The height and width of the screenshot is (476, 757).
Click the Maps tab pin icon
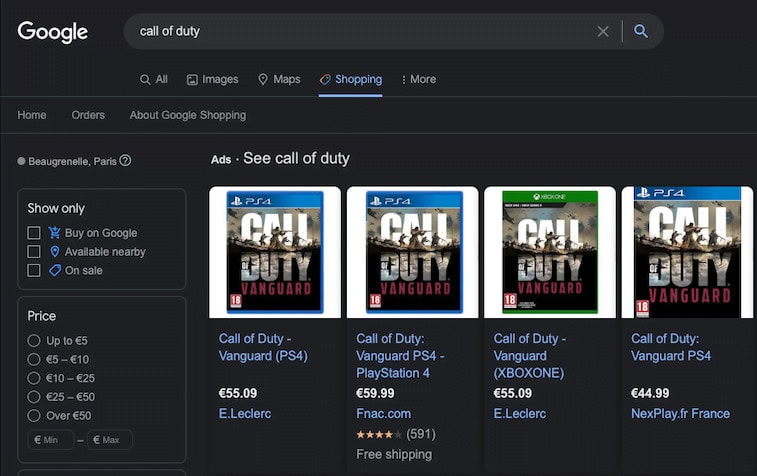point(263,79)
